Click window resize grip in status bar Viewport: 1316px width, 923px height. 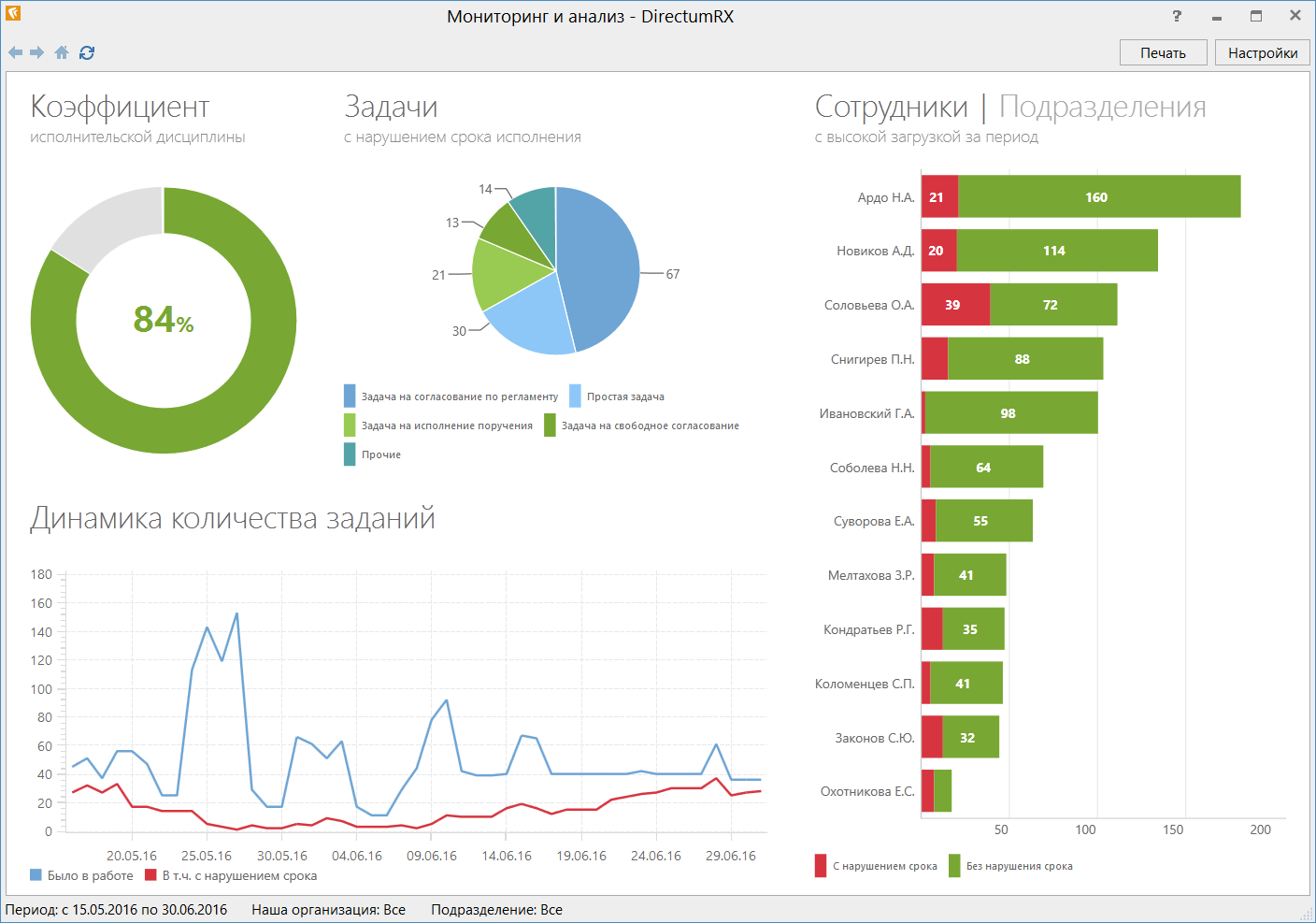[1307, 914]
